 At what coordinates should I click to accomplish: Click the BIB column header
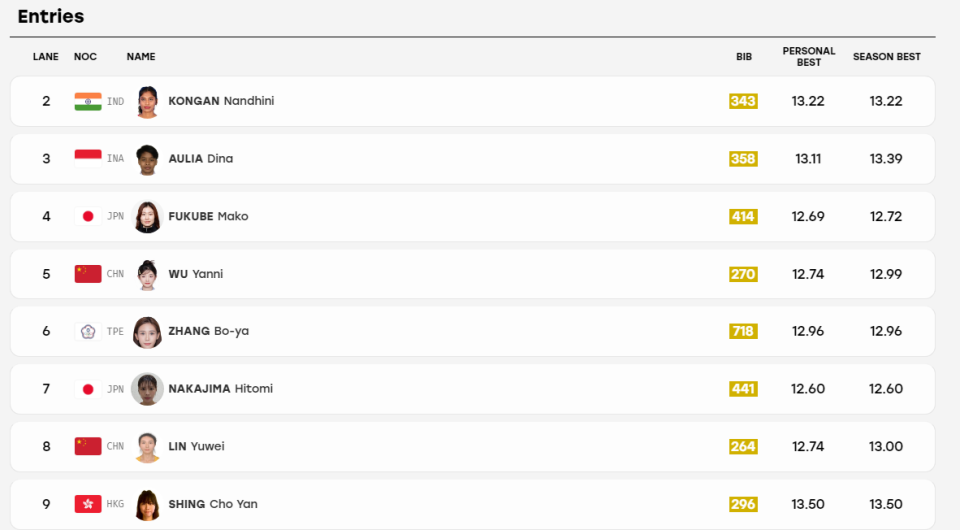(744, 56)
